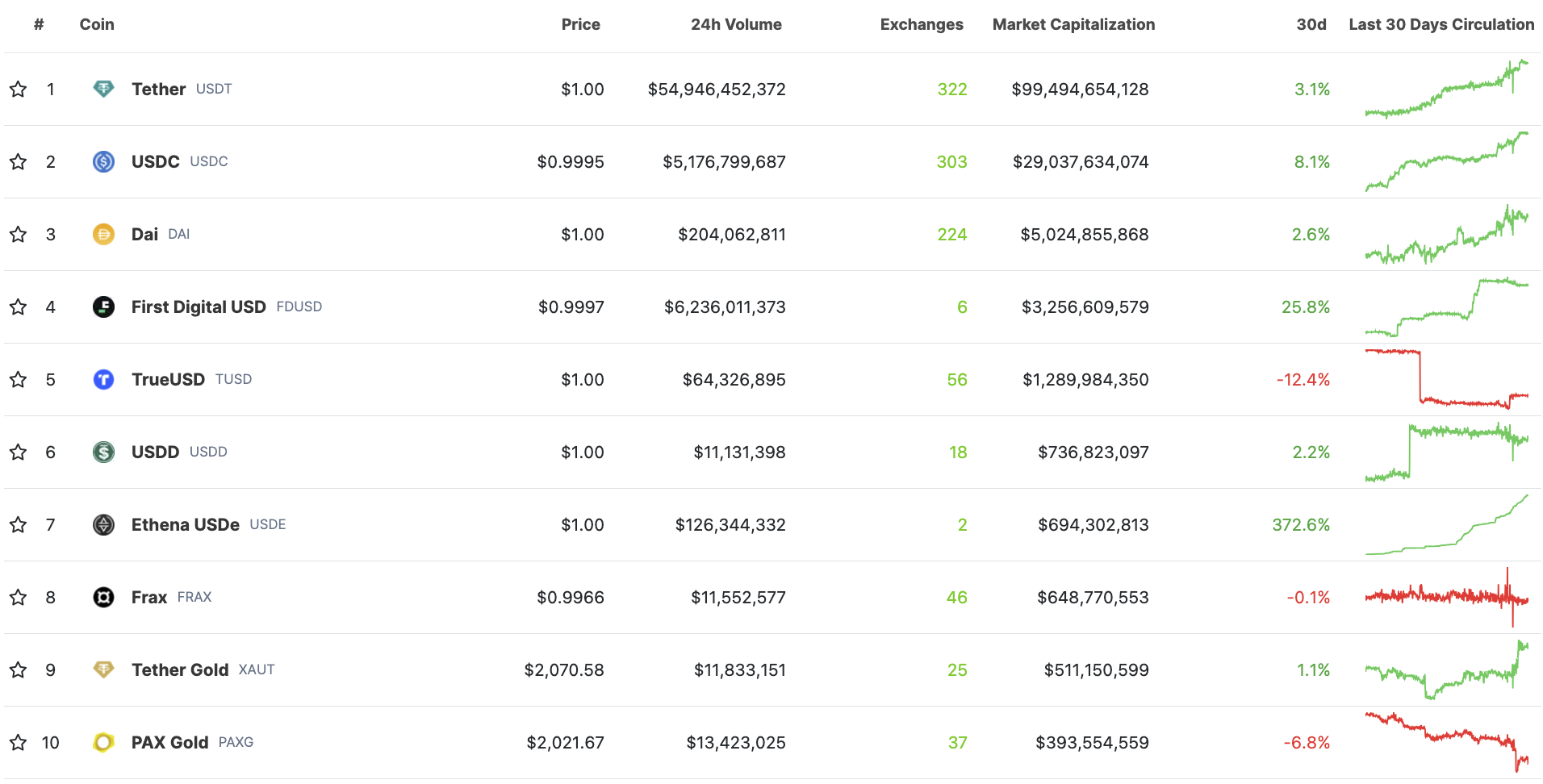Add TrueUSD to favorites via star

18,379
